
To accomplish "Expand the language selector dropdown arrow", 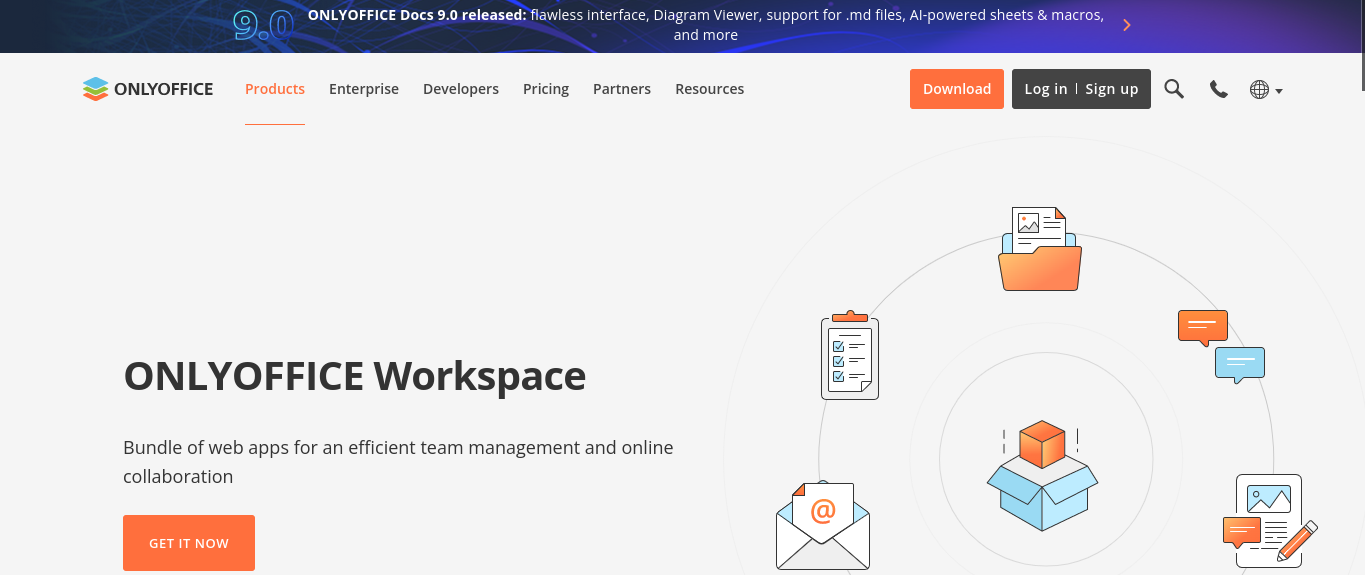I will tap(1279, 91).
